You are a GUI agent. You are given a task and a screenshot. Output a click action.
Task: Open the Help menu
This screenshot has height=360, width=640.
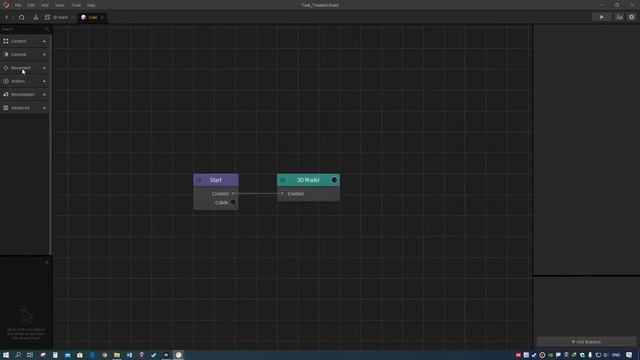[x=91, y=5]
